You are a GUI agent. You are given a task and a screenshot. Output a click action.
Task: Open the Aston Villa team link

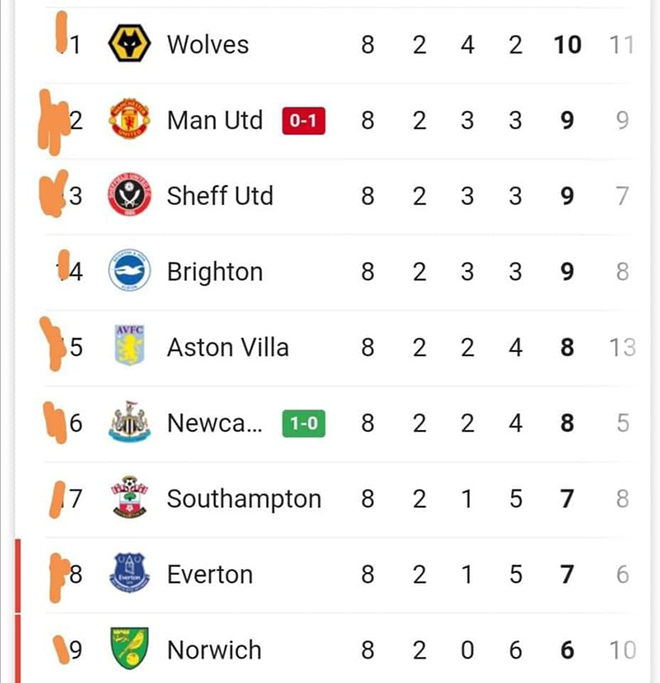click(228, 347)
